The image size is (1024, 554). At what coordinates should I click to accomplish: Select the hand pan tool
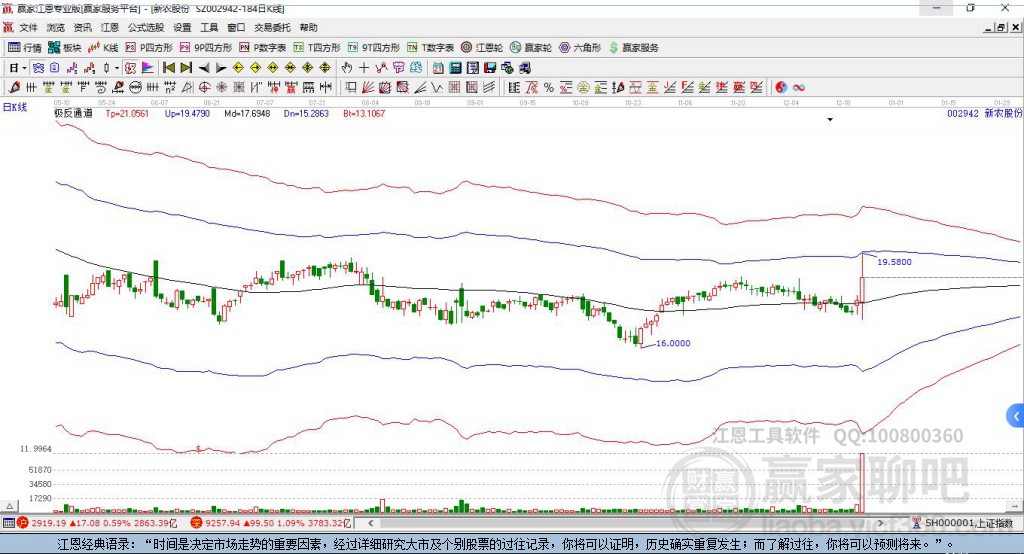tap(346, 68)
